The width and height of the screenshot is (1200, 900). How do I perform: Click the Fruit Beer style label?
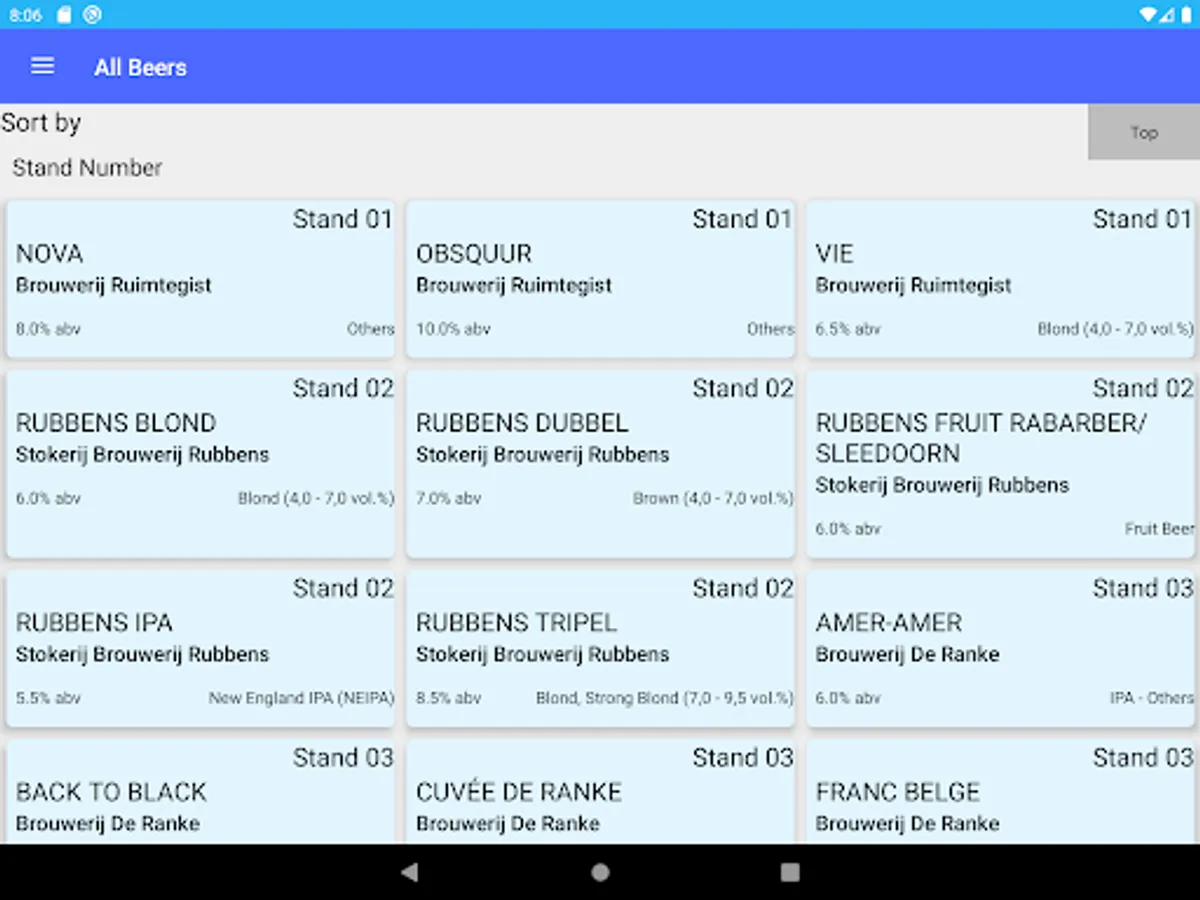tap(1159, 529)
